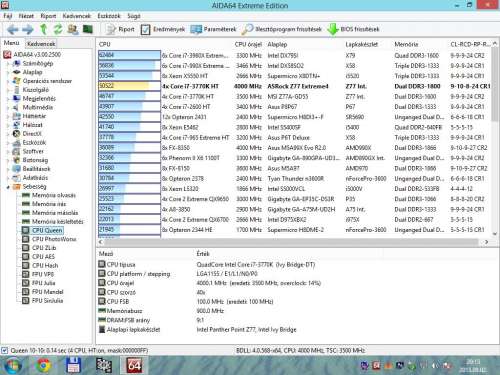Expand the Háttértár tree node
This screenshot has width=500, height=375.
point(8,116)
